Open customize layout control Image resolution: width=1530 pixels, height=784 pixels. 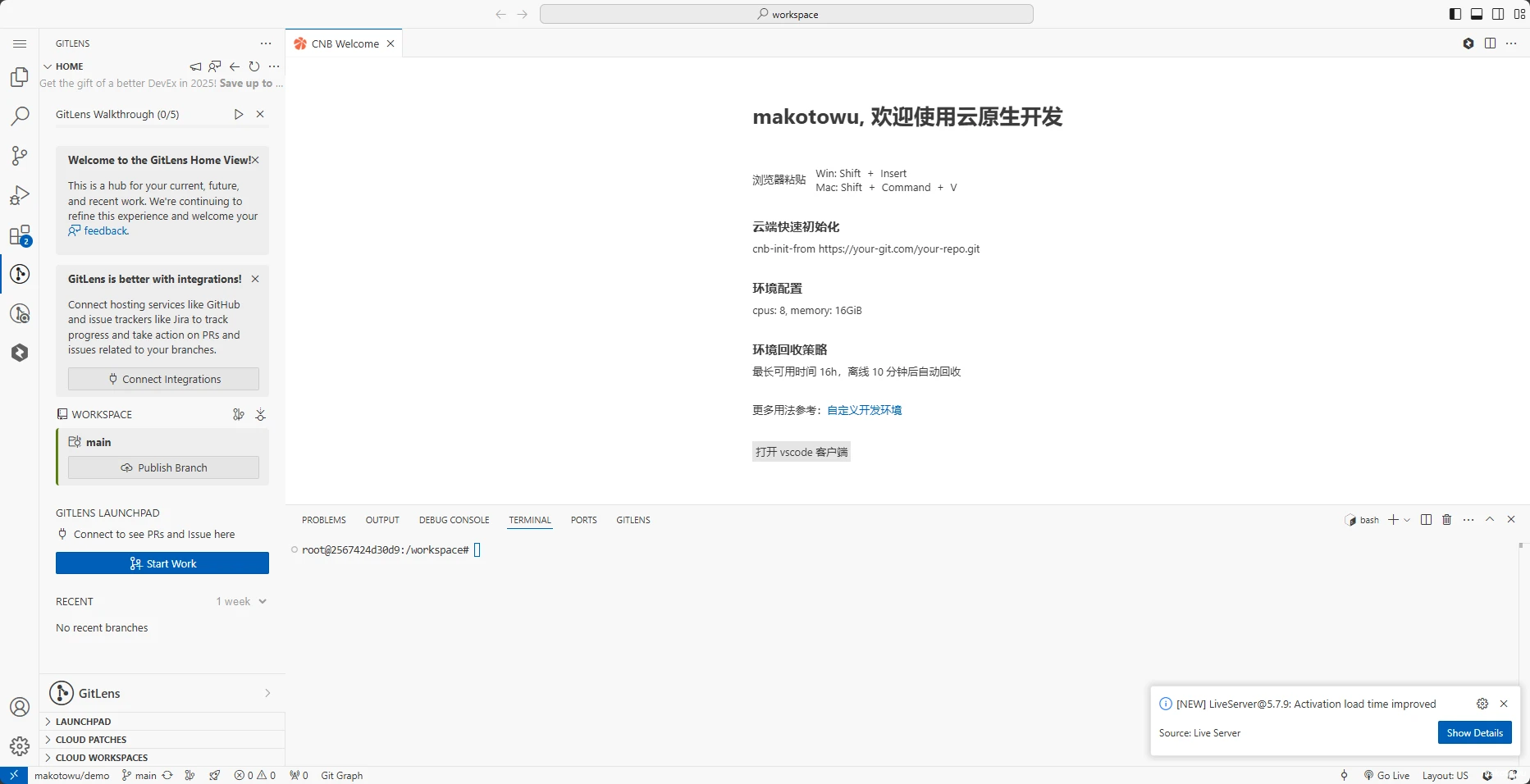click(1519, 14)
